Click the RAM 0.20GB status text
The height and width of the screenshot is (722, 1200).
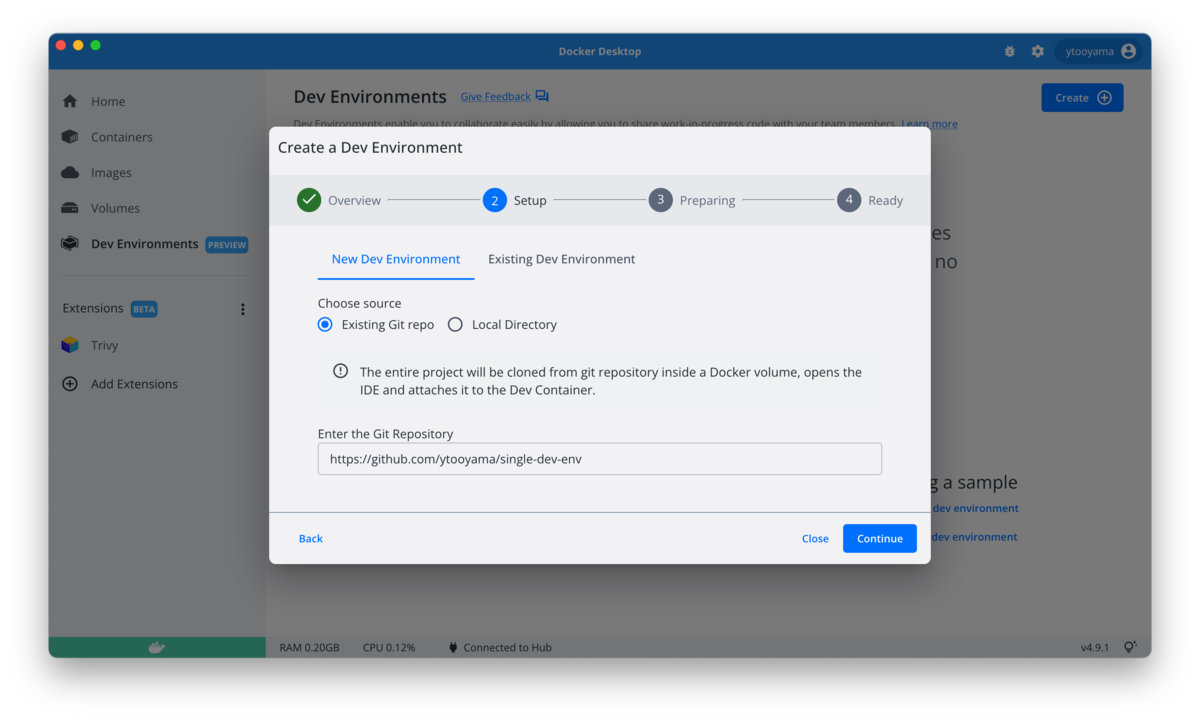309,648
